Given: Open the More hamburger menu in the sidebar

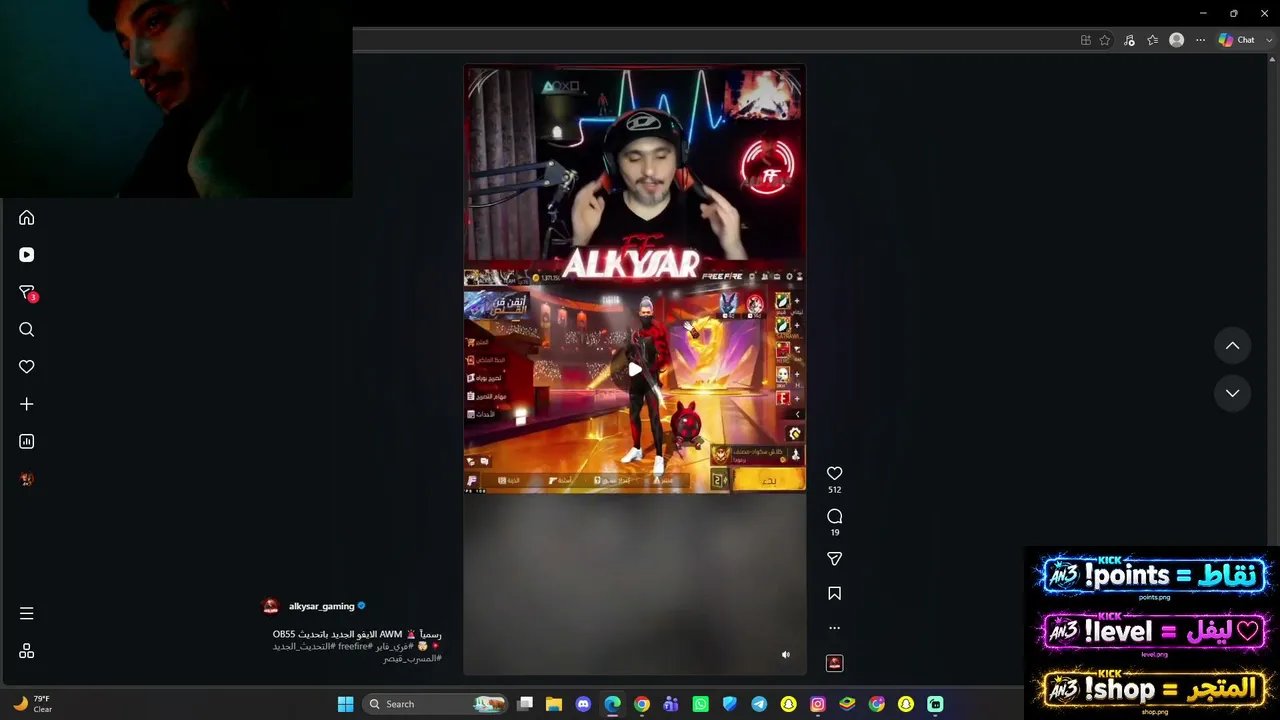Looking at the screenshot, I should point(27,613).
